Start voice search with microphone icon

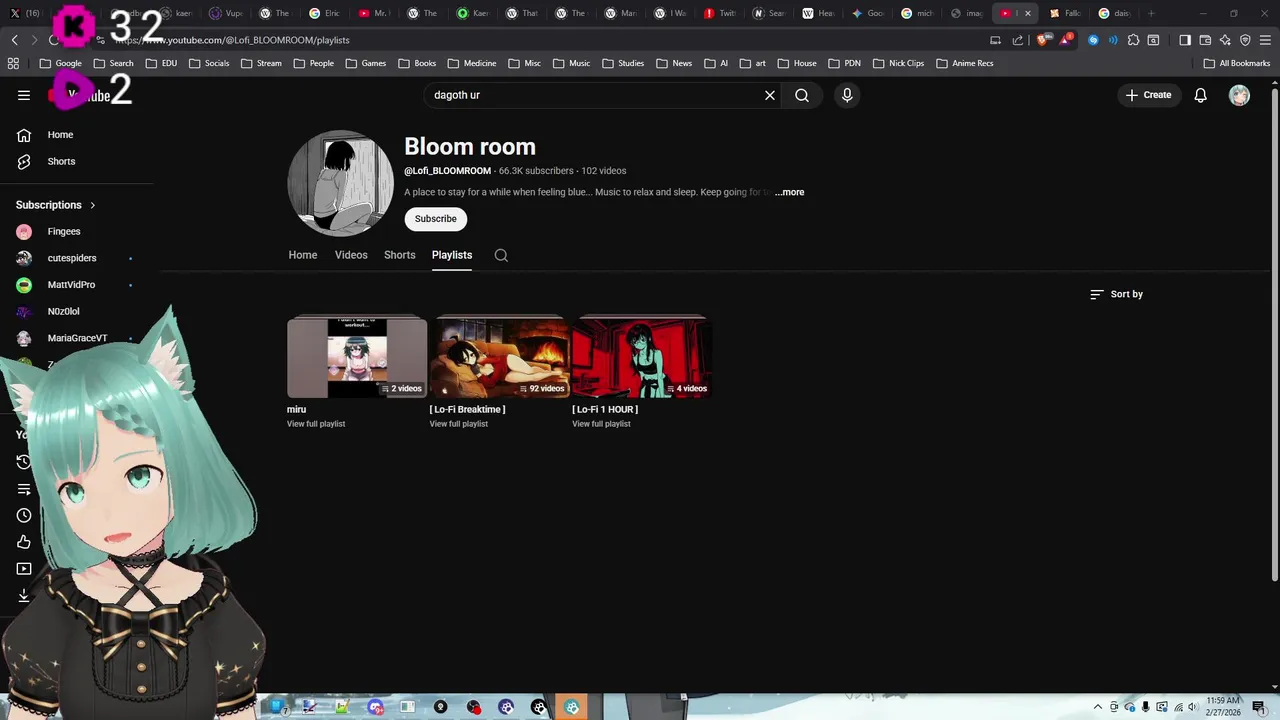click(847, 95)
